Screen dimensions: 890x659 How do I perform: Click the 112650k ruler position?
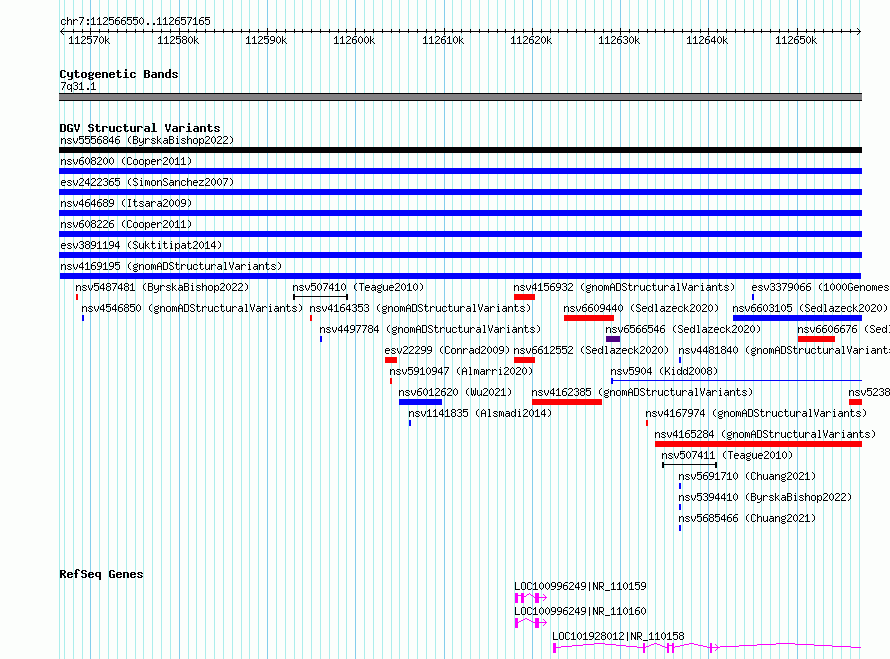point(796,40)
